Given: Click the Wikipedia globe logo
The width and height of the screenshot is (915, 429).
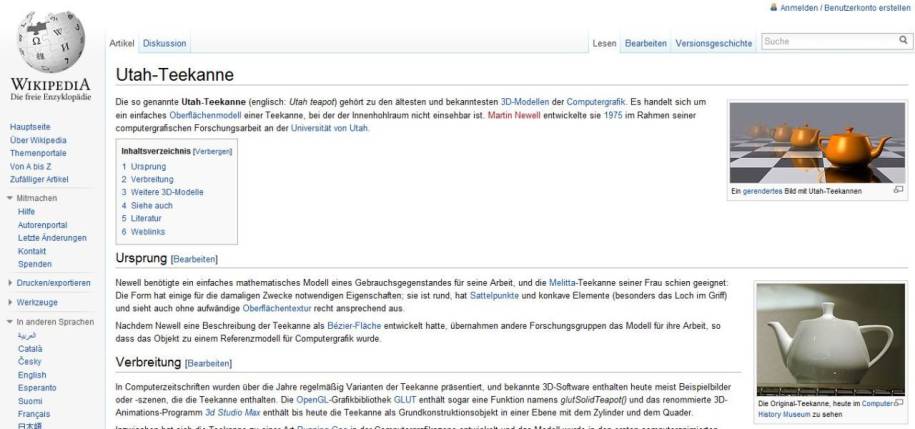Looking at the screenshot, I should [51, 43].
